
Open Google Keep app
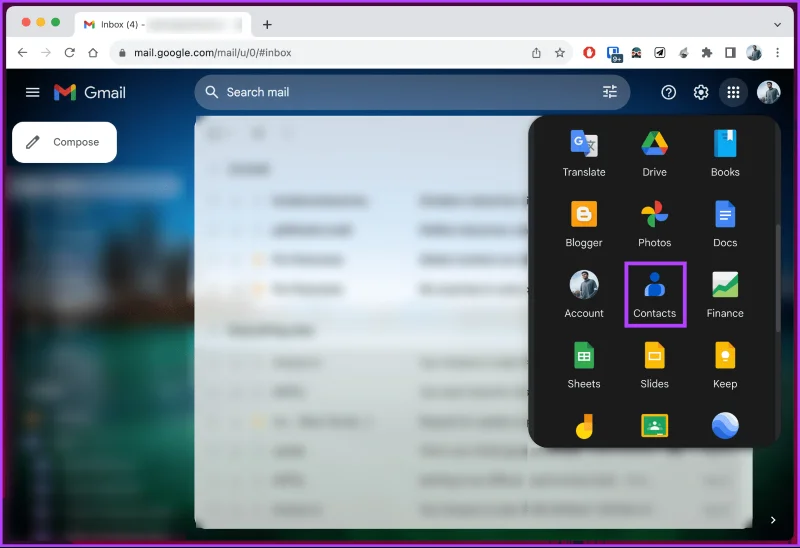[725, 365]
